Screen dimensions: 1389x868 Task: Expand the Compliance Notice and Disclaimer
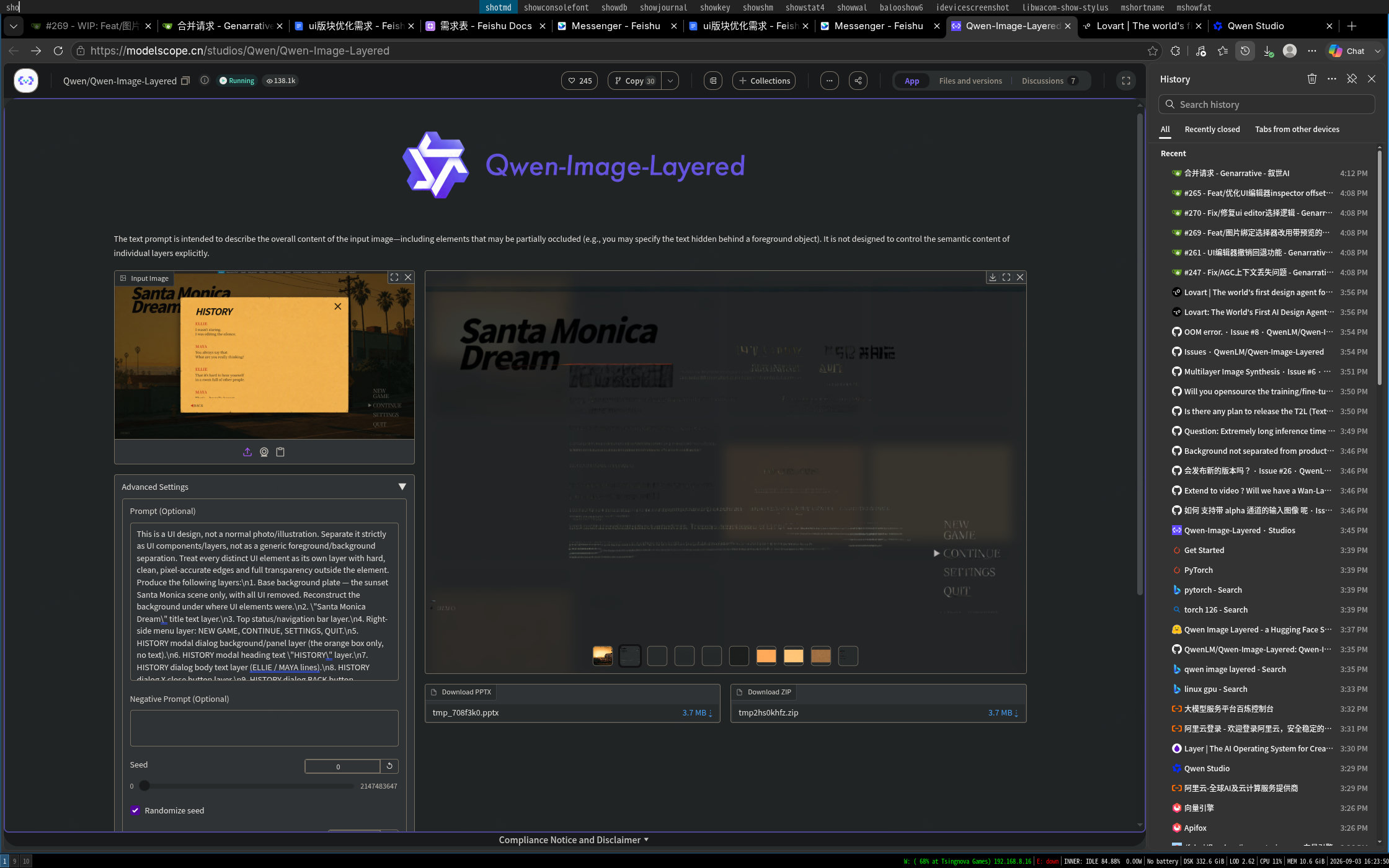[574, 839]
